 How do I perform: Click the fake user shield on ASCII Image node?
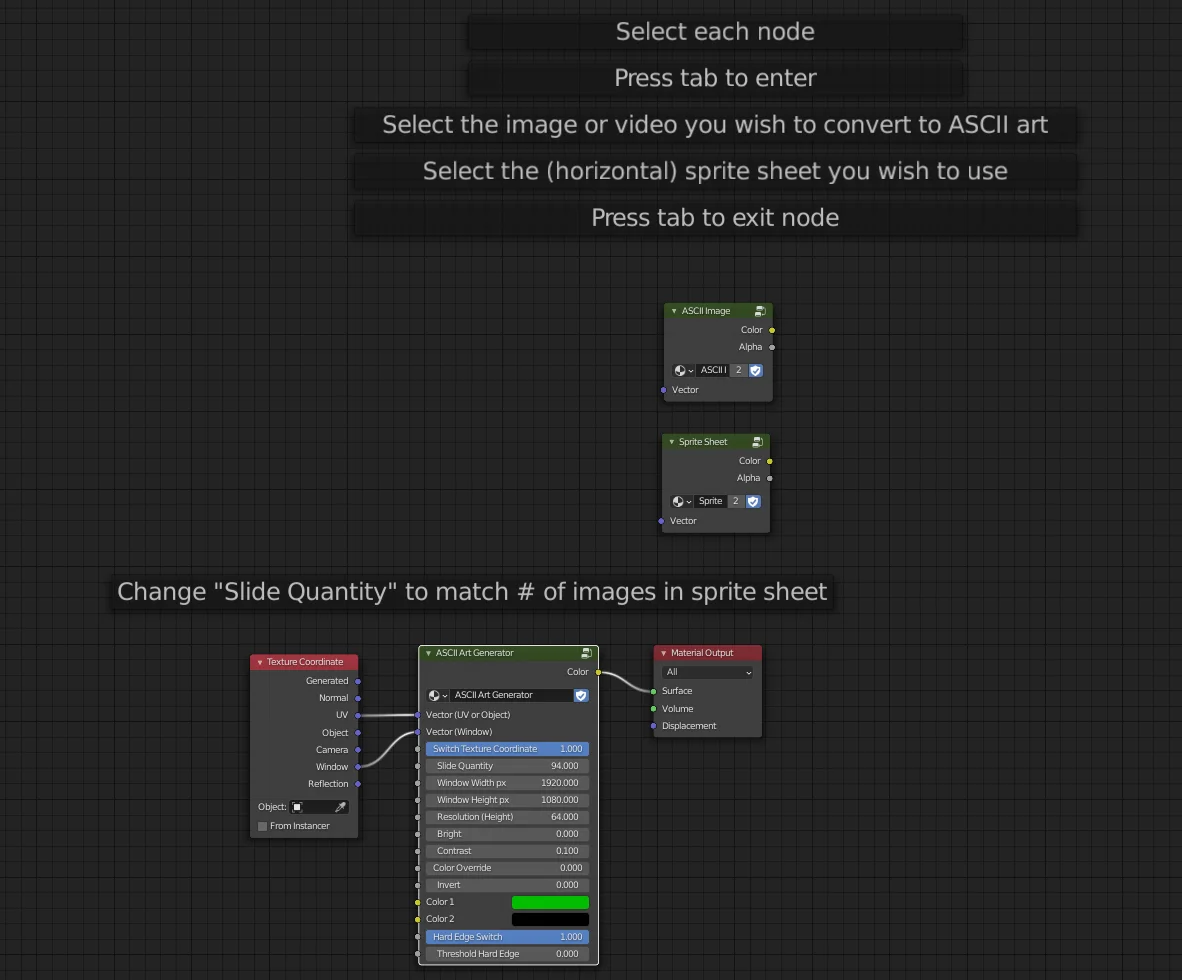(x=755, y=370)
